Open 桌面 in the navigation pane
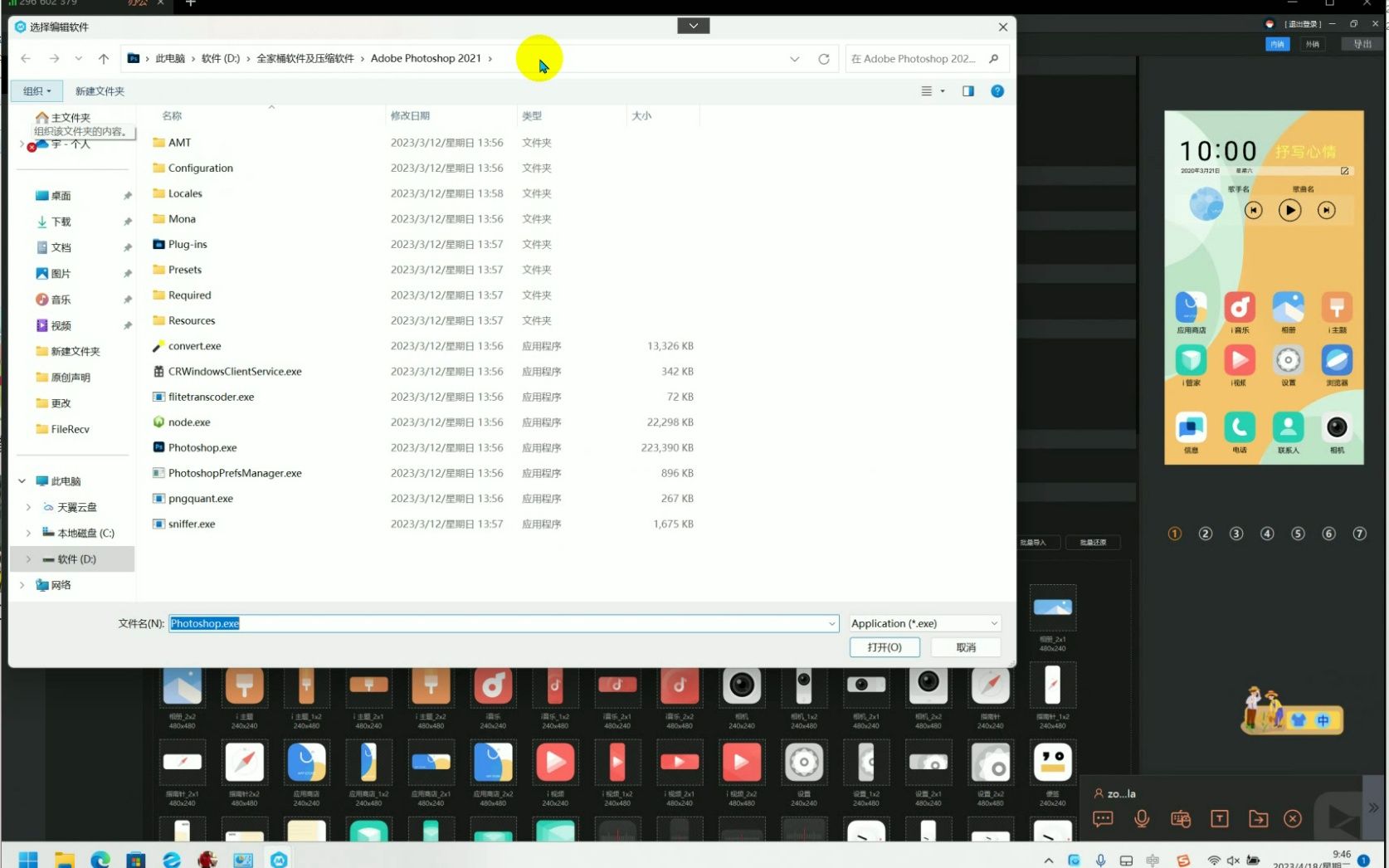Screen dimensions: 1389x868 [x=61, y=196]
